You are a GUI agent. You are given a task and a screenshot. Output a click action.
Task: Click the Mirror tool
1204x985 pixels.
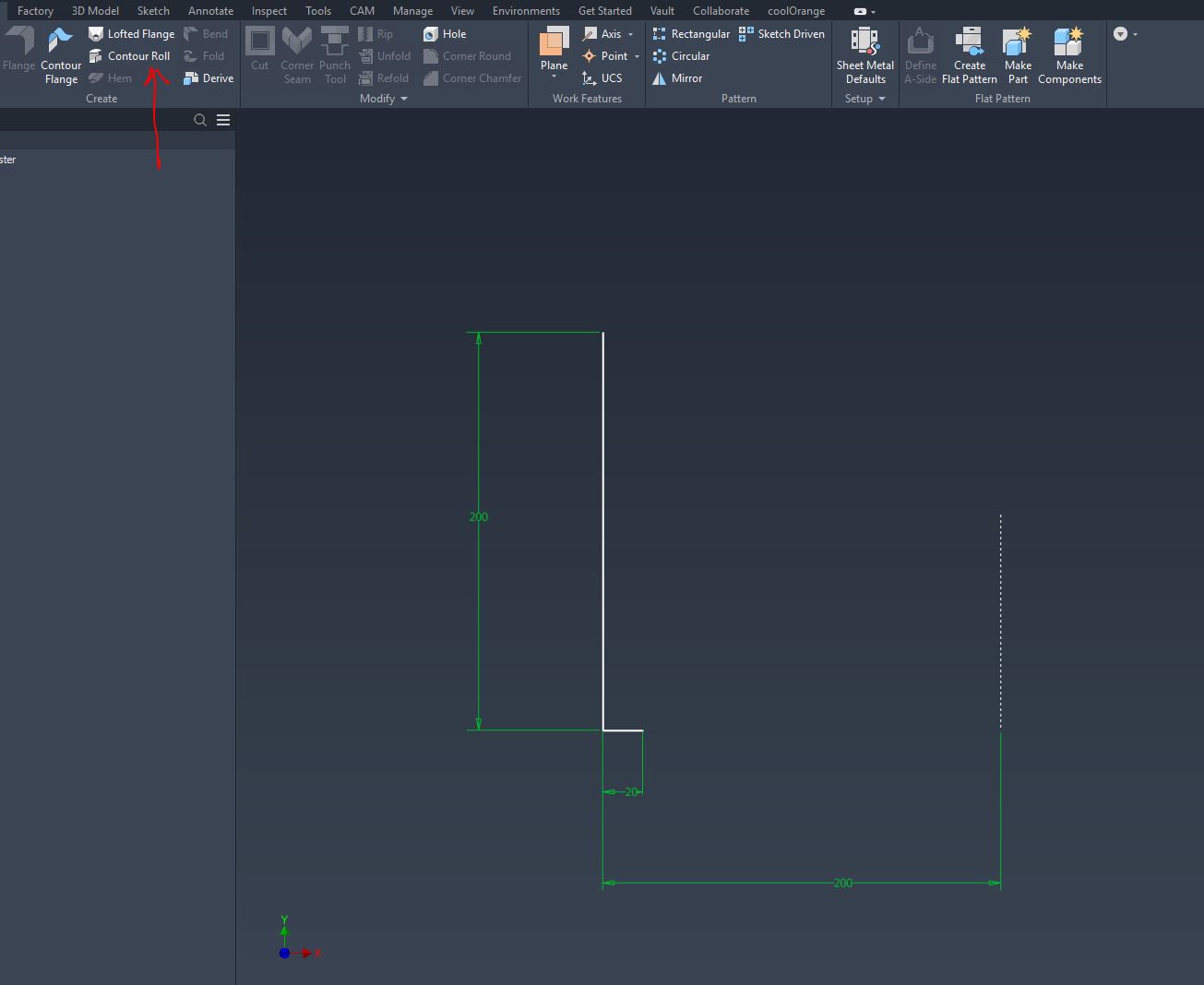677,78
